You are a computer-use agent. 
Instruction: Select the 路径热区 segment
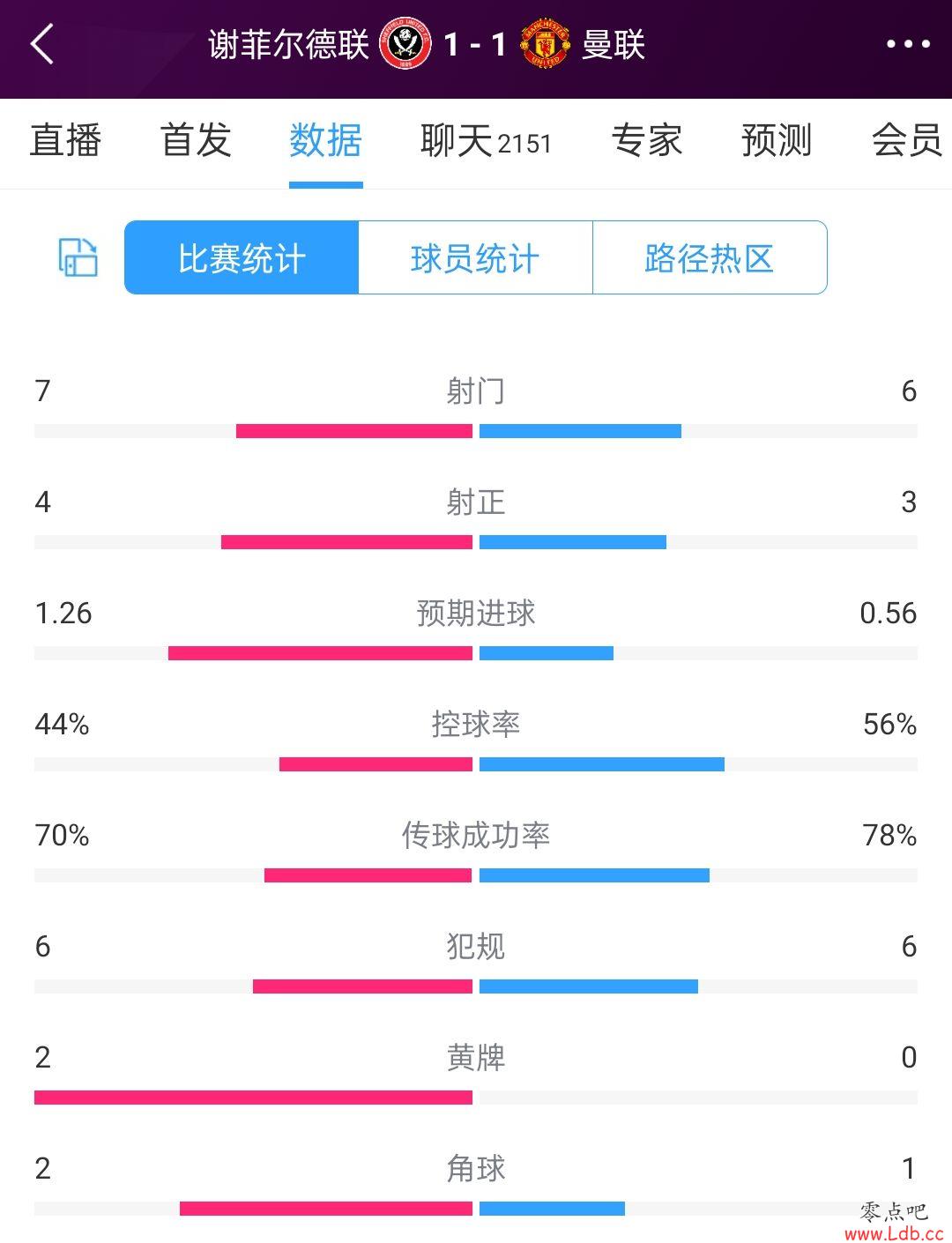coord(710,257)
